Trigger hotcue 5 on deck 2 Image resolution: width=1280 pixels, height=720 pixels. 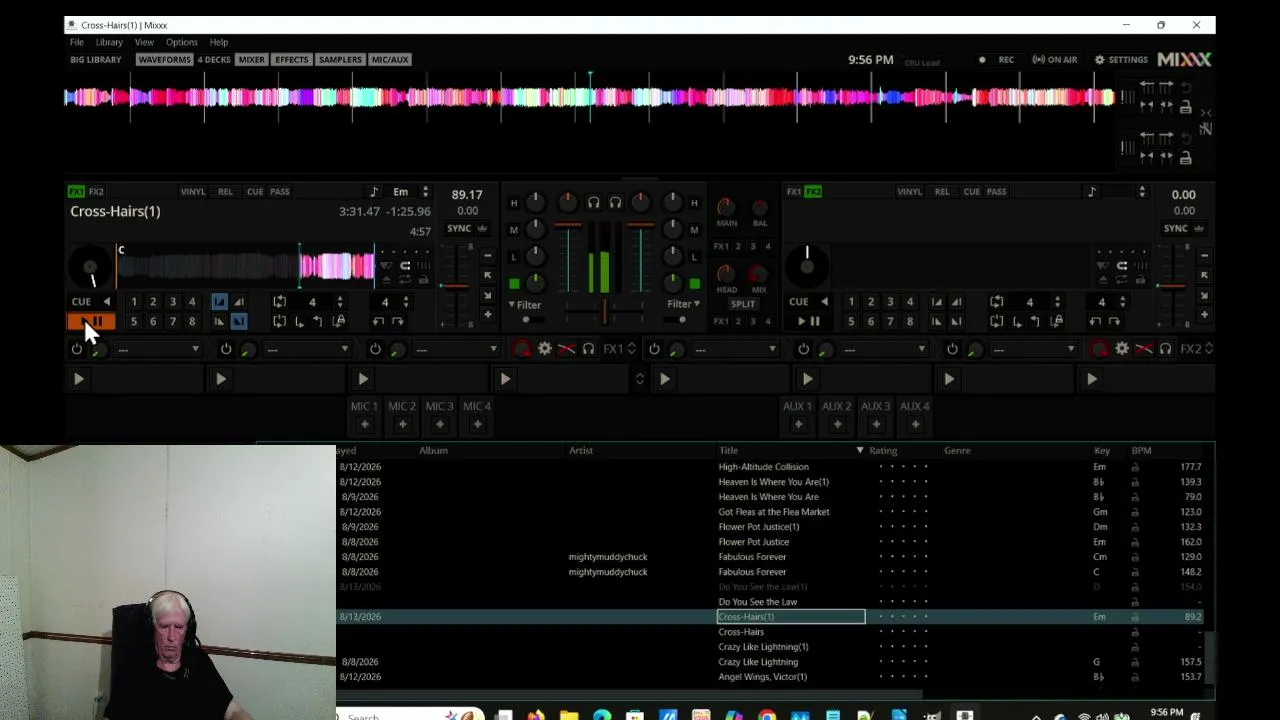[x=851, y=321]
